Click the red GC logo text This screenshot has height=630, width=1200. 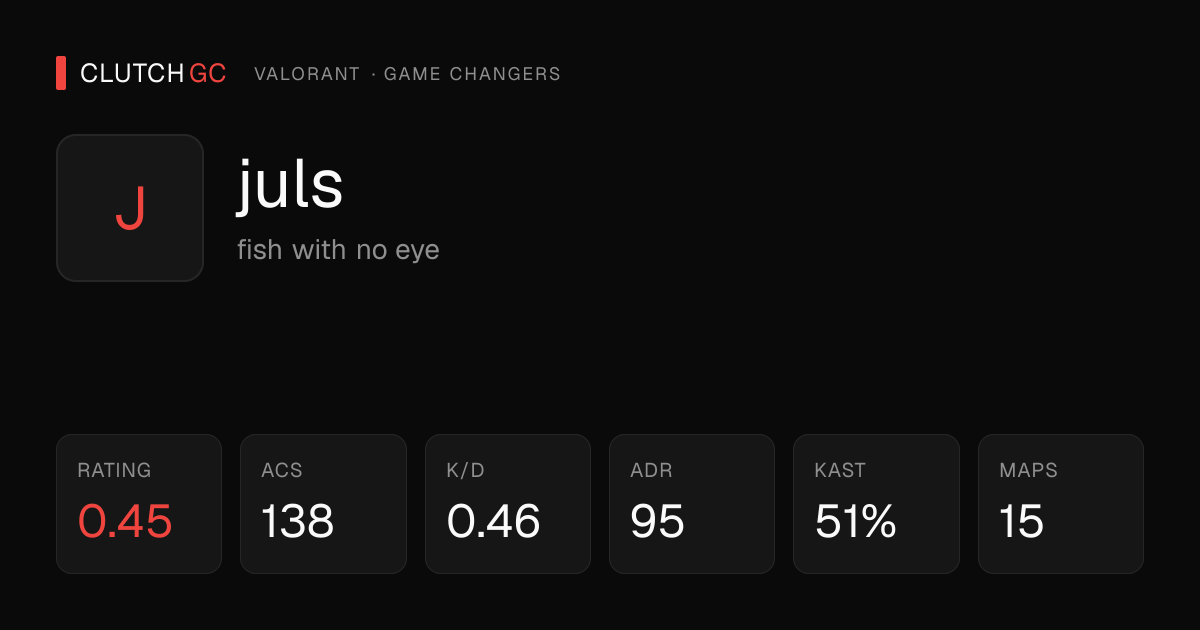[208, 74]
